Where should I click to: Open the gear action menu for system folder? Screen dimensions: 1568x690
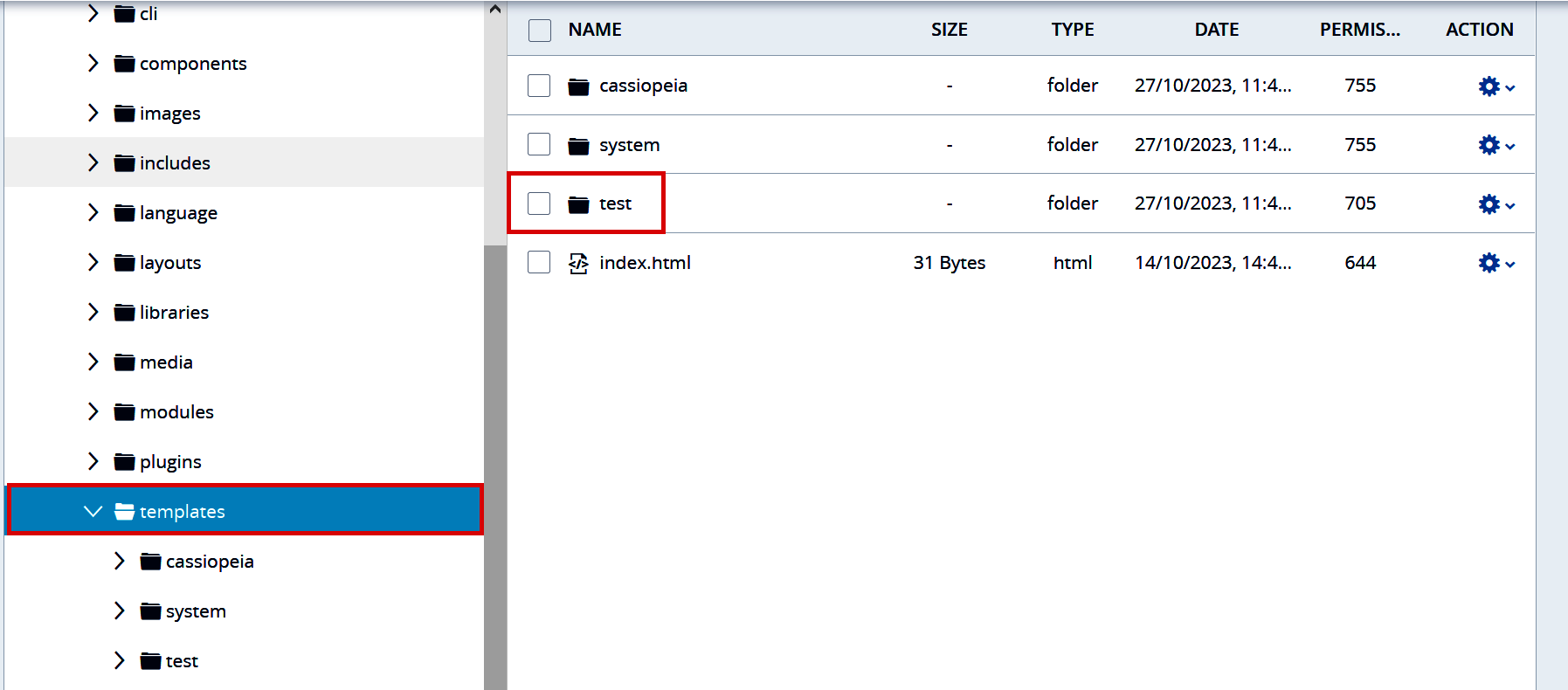(x=1495, y=145)
